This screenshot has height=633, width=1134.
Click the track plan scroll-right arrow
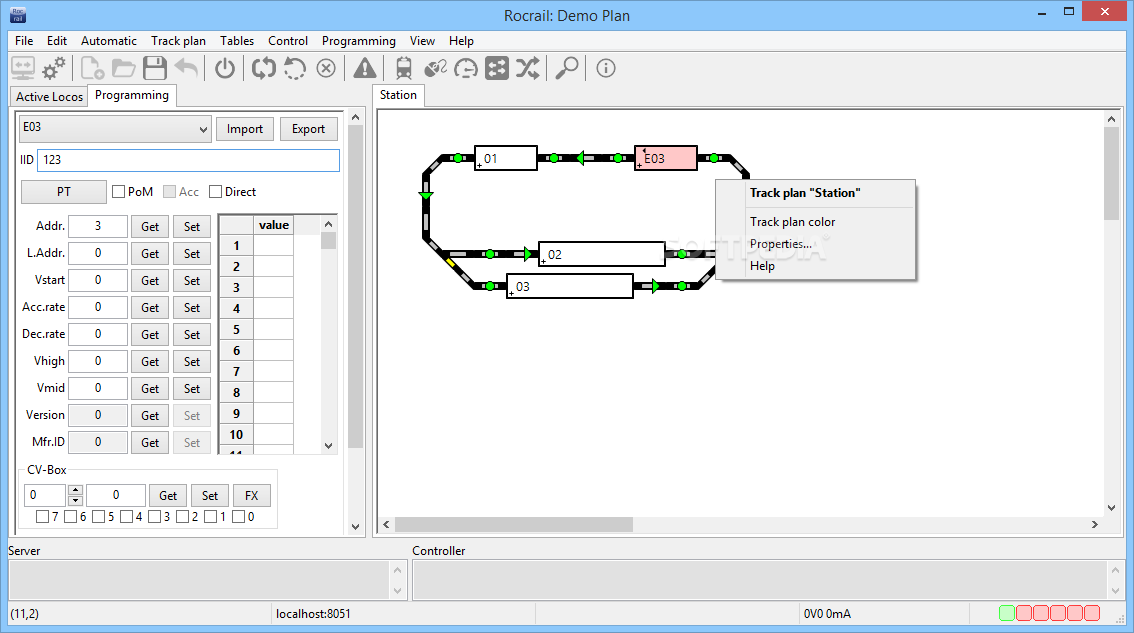pyautogui.click(x=1095, y=524)
